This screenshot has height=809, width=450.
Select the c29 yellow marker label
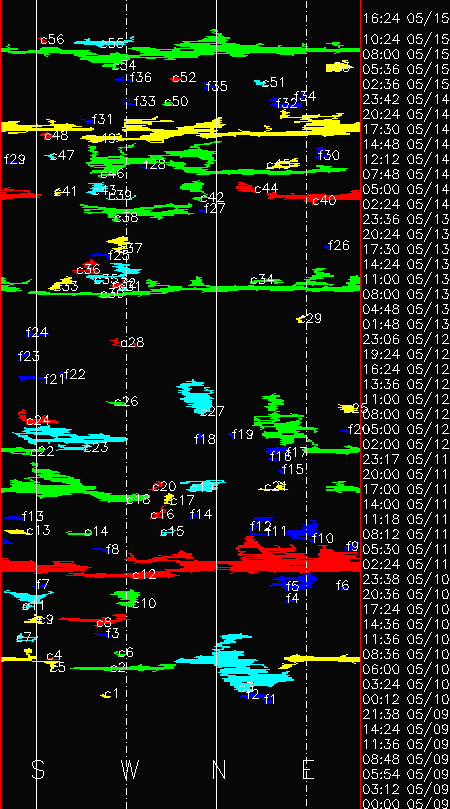click(311, 318)
